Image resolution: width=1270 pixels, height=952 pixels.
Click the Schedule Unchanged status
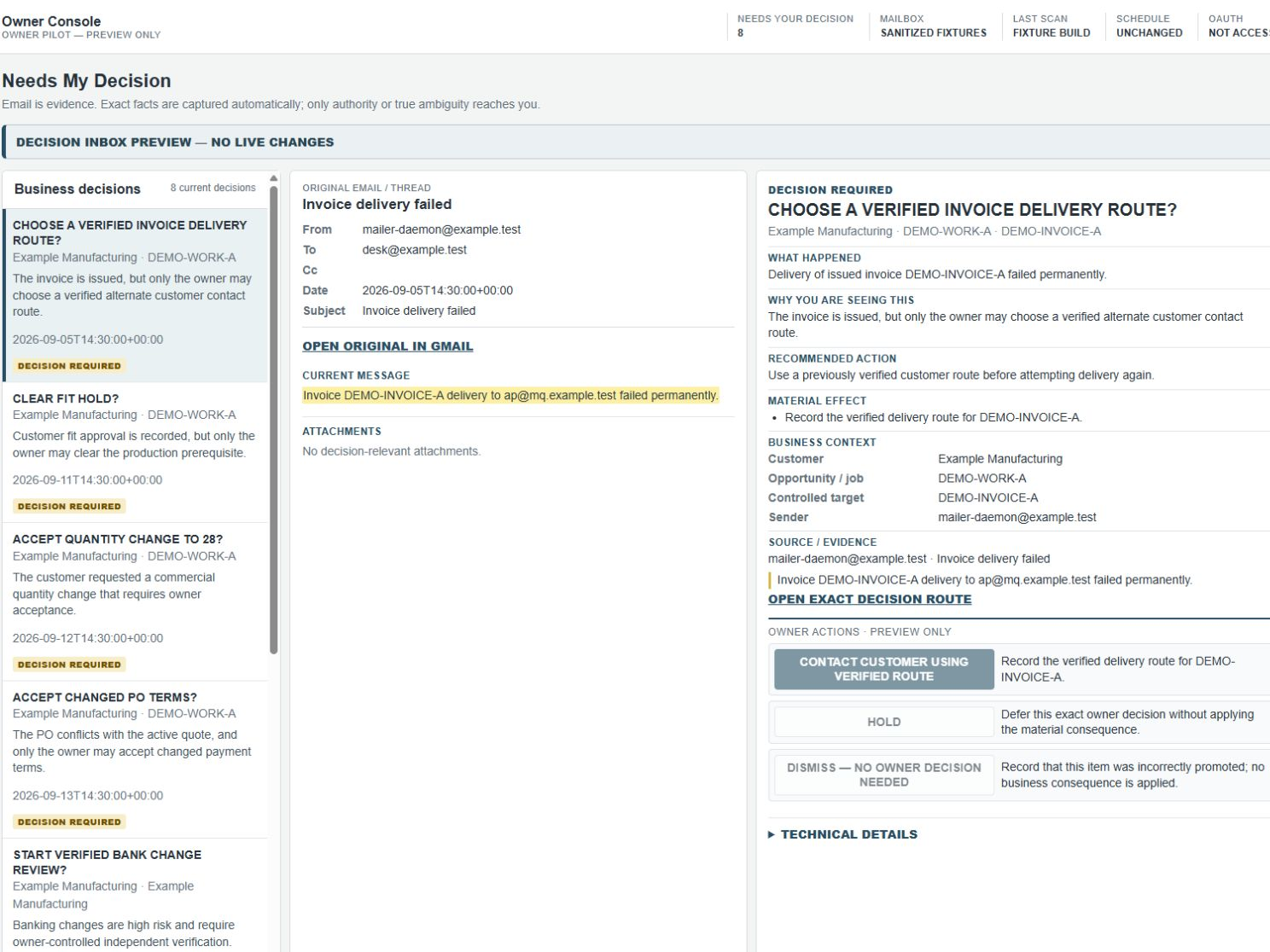pyautogui.click(x=1149, y=26)
